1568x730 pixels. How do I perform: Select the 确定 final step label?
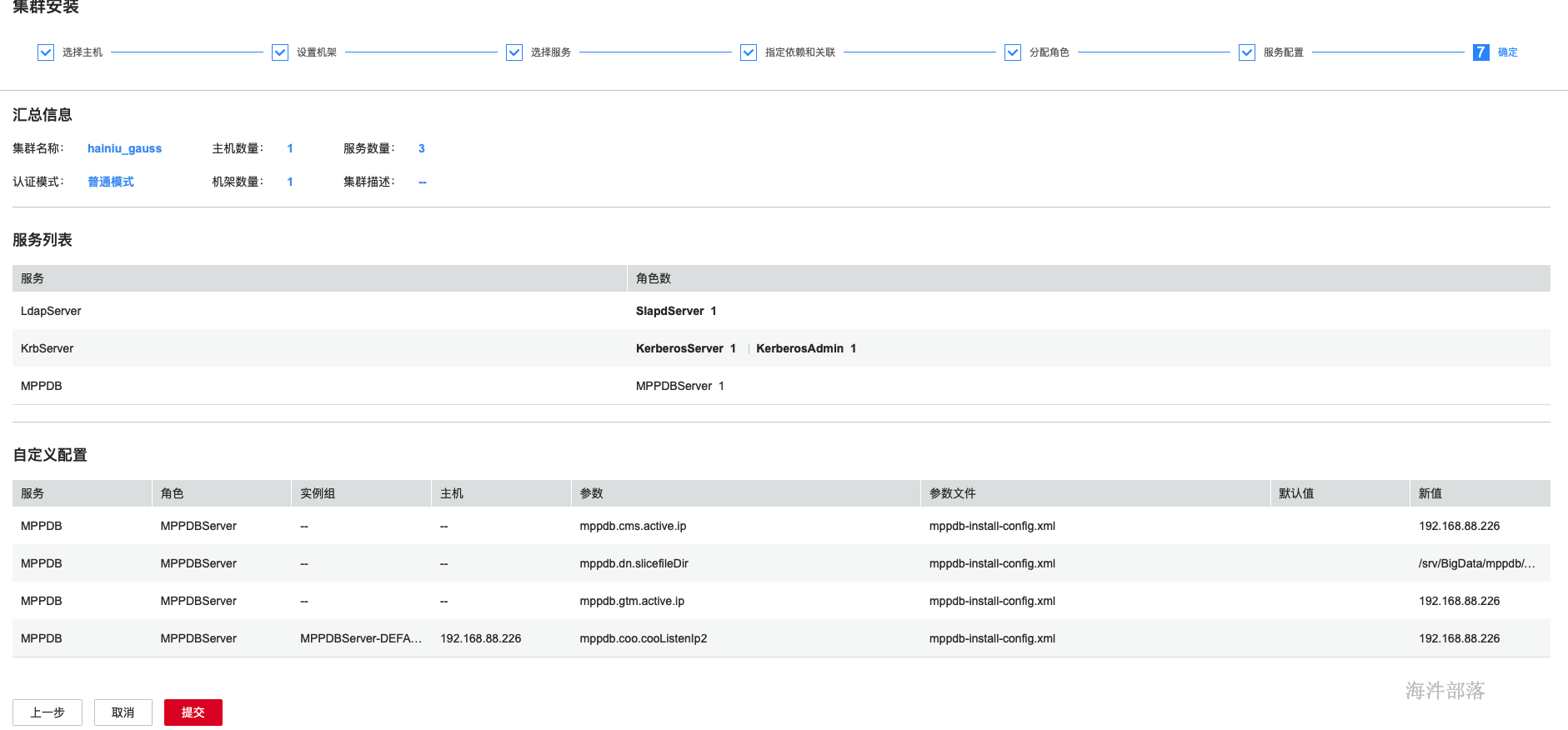point(1508,52)
